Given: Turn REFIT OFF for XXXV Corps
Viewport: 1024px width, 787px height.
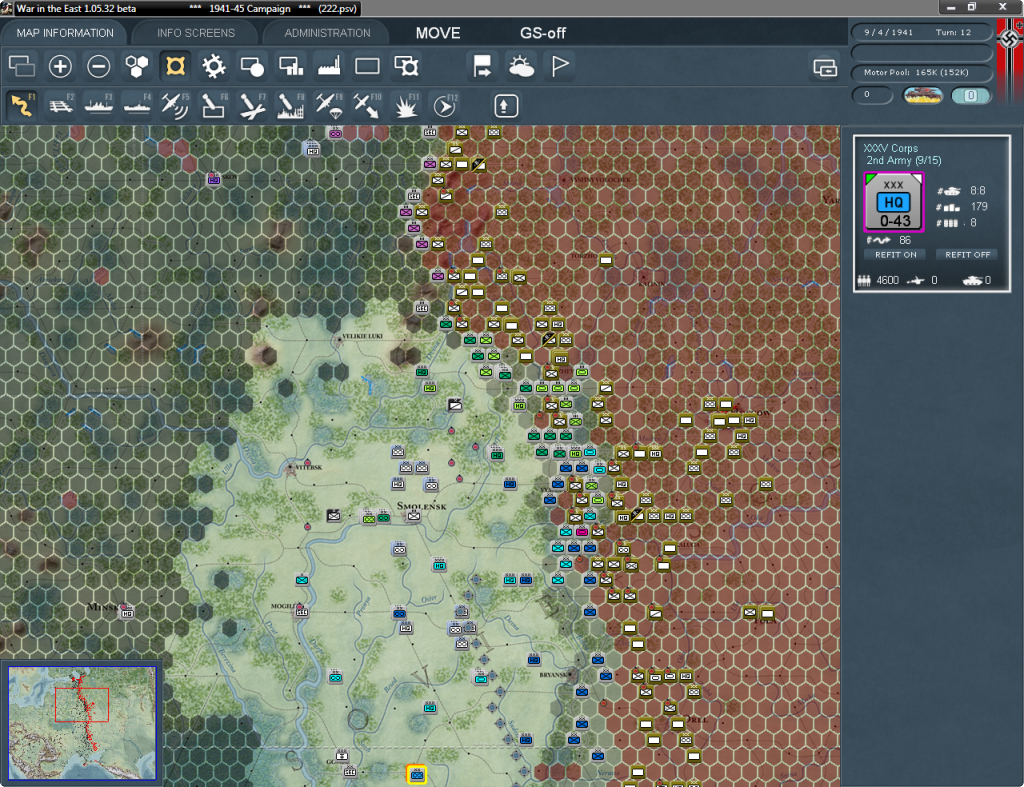Looking at the screenshot, I should pos(967,255).
